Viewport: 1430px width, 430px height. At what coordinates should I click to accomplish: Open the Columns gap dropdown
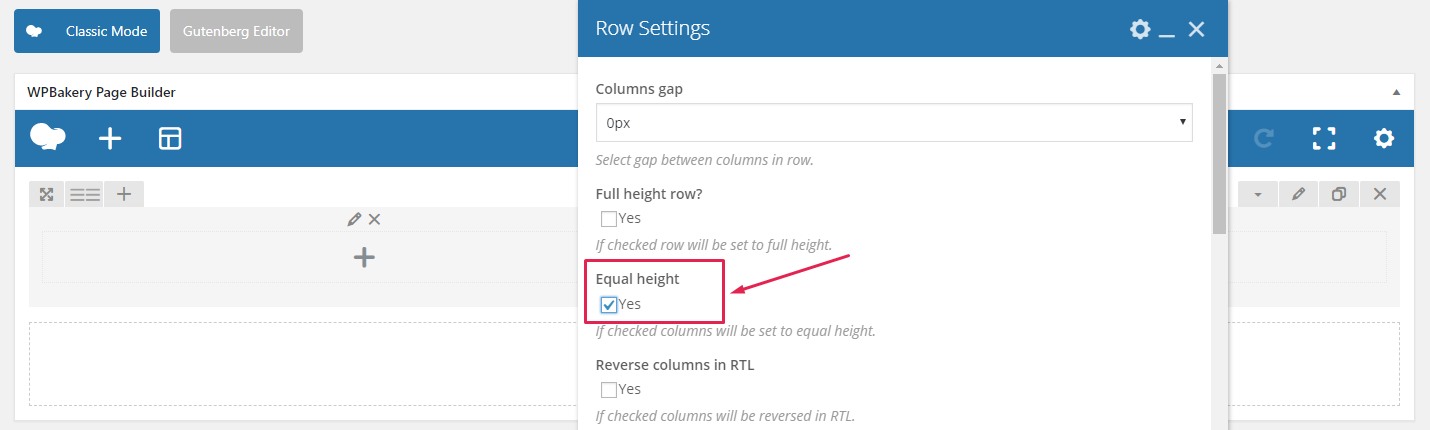[x=893, y=123]
